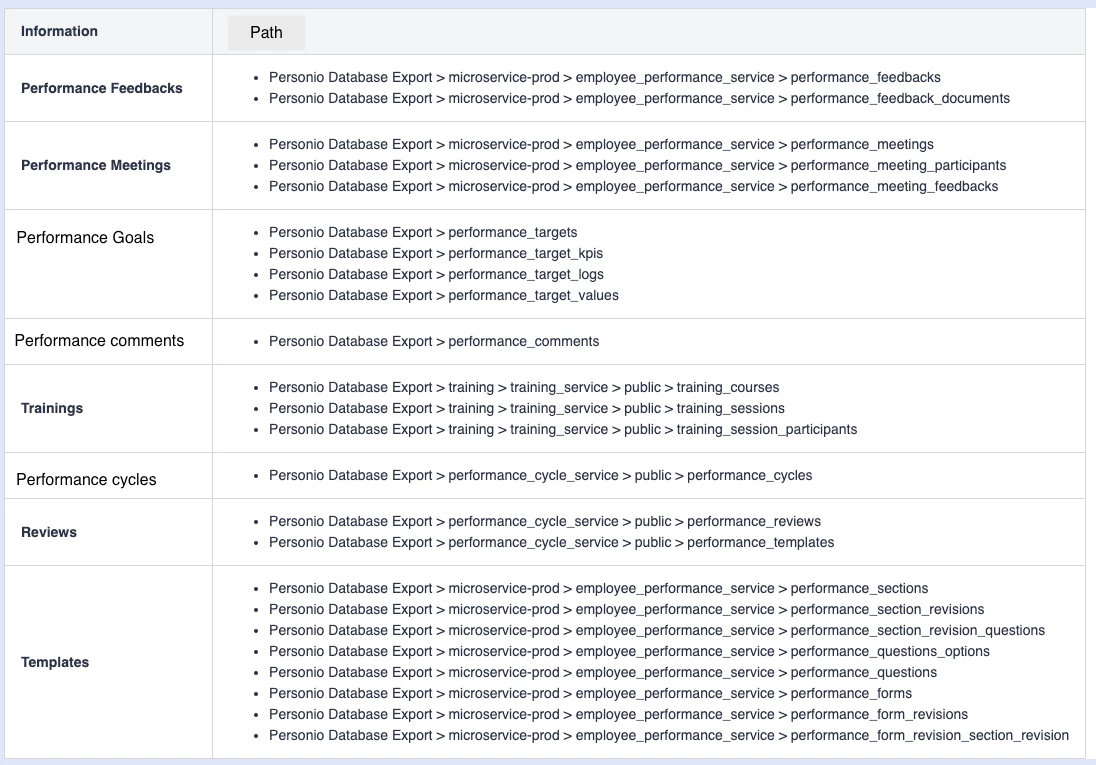The image size is (1096, 765).
Task: Click the performance_targets path entry
Action: pos(423,233)
